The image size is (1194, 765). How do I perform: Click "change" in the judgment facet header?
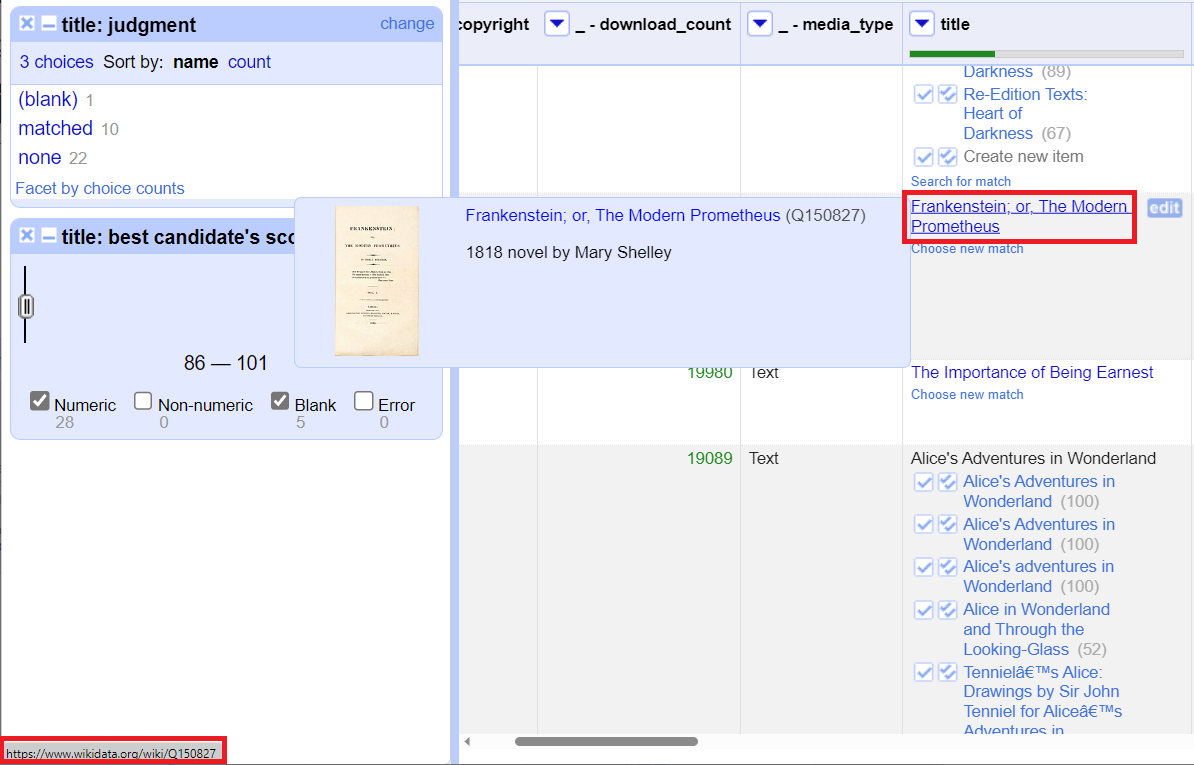pos(407,23)
